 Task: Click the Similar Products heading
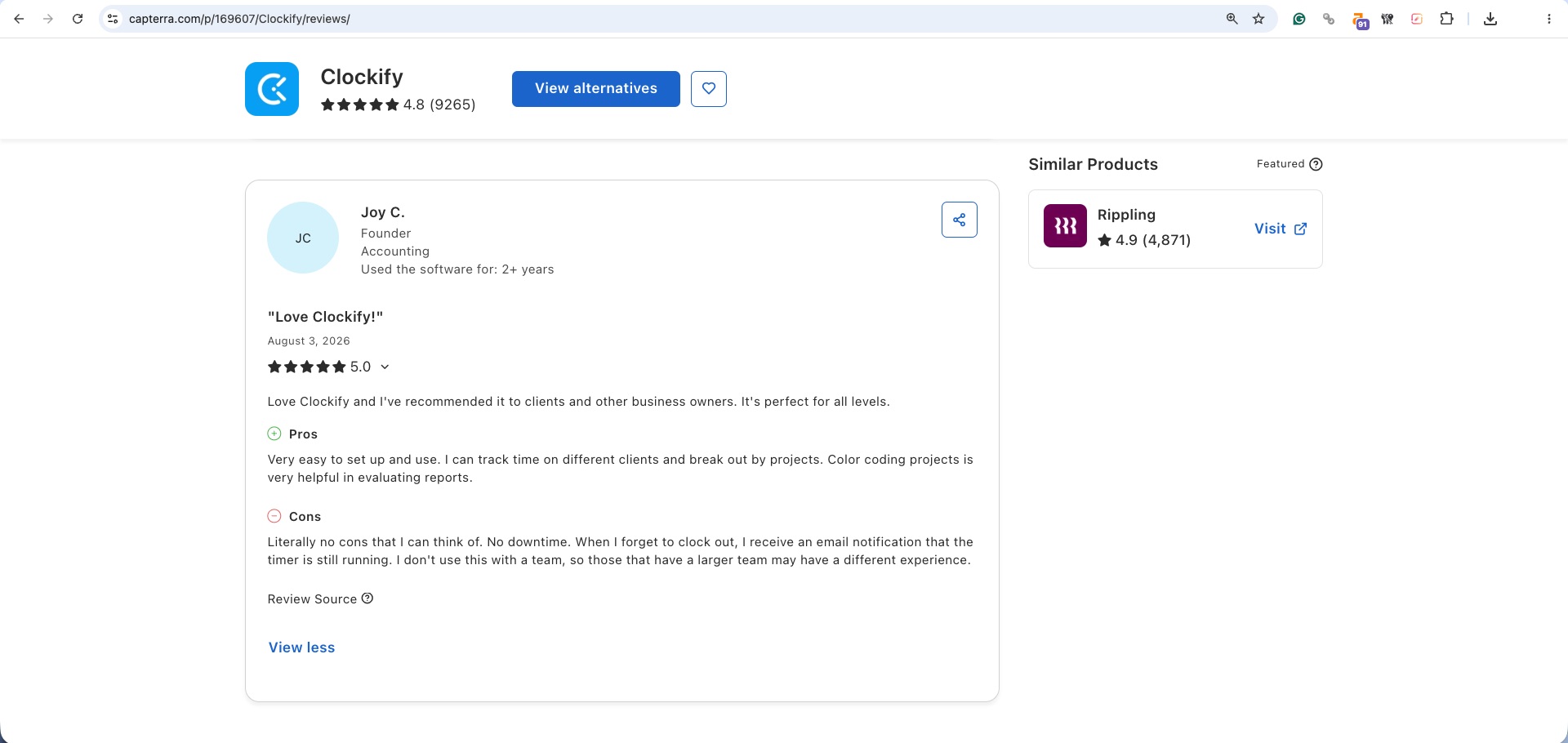pos(1093,164)
